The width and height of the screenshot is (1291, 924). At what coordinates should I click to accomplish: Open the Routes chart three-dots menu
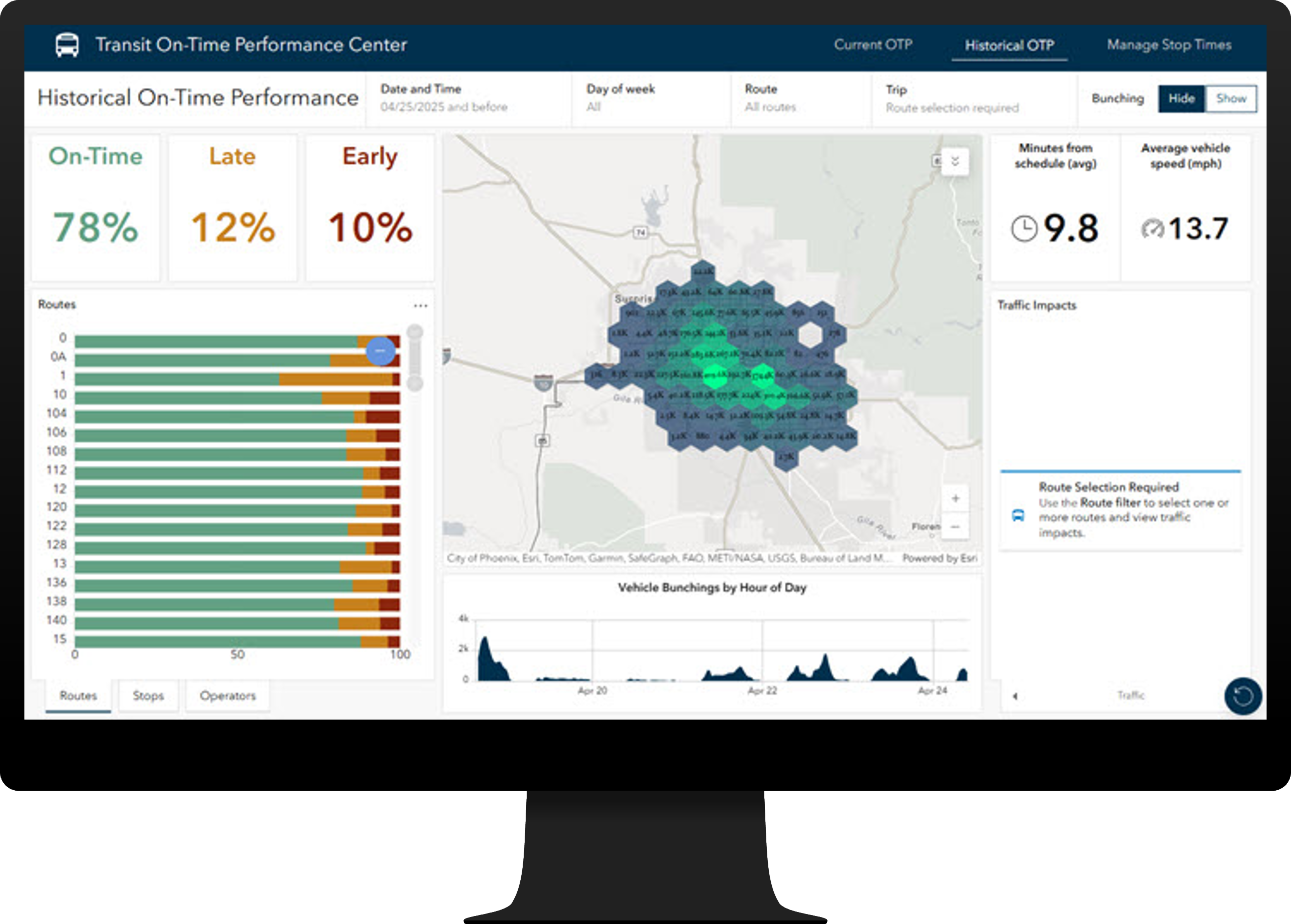[x=420, y=306]
